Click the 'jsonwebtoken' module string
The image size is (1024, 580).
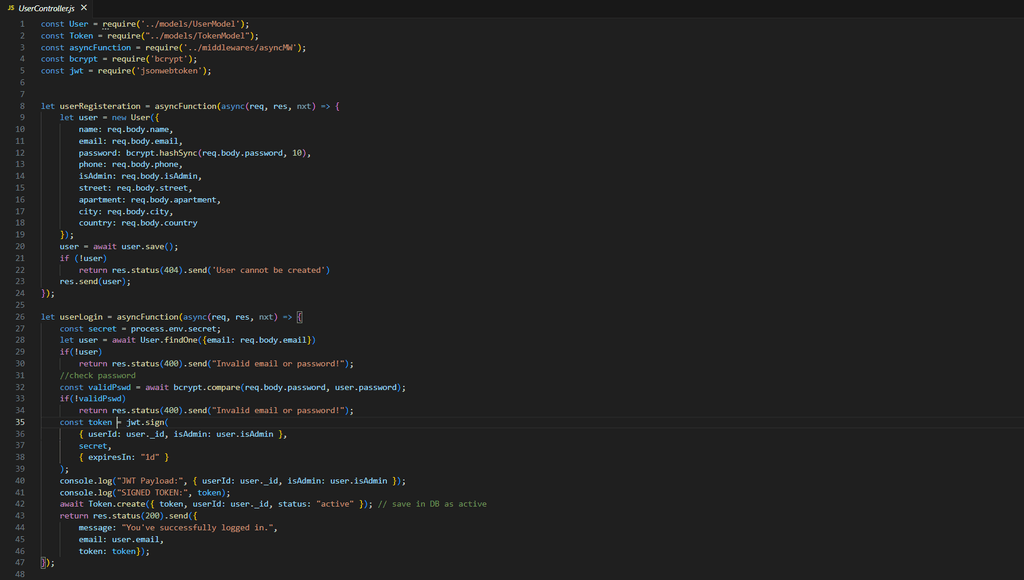[173, 71]
